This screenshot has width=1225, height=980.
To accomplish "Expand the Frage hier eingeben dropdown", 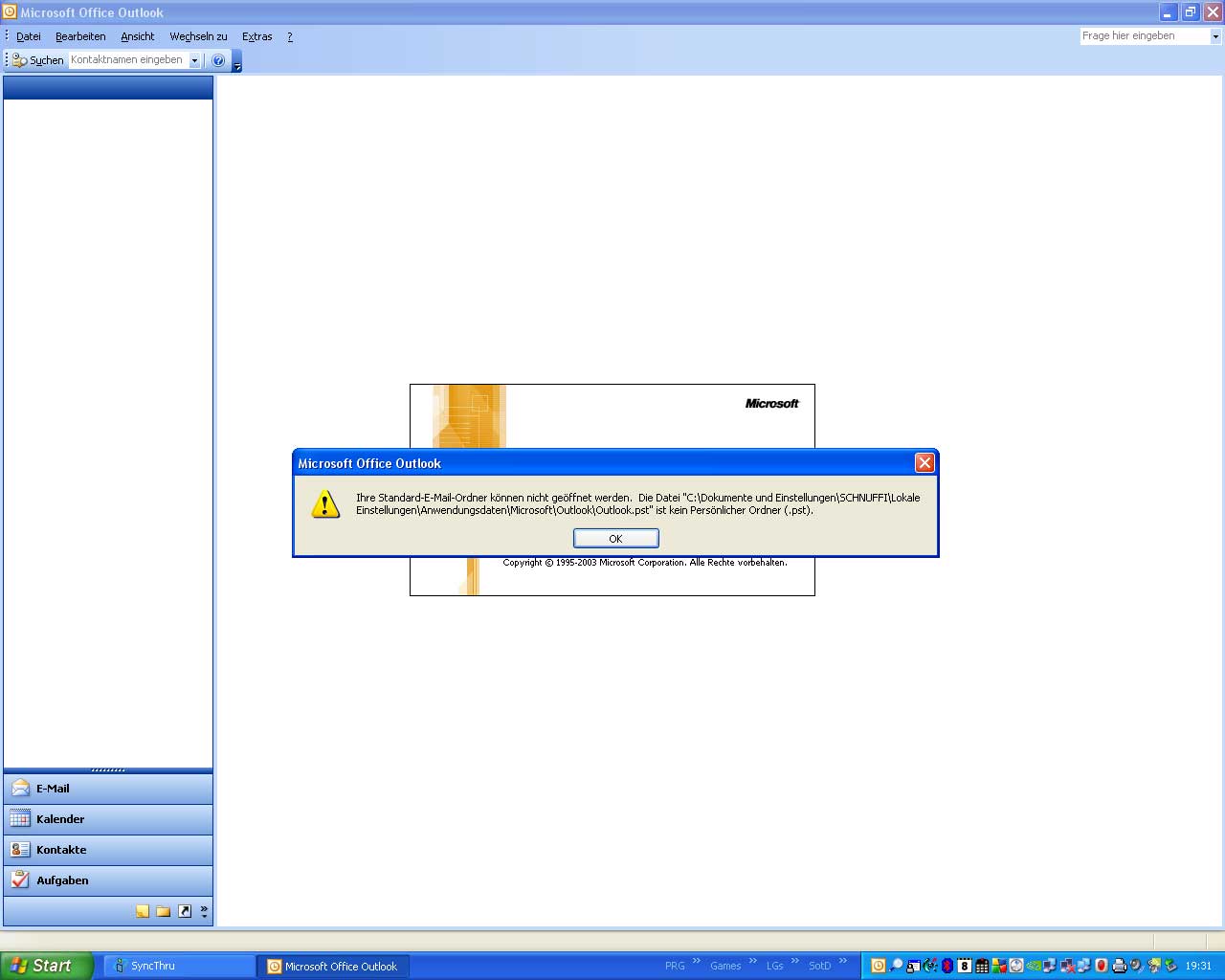I will (x=1215, y=36).
